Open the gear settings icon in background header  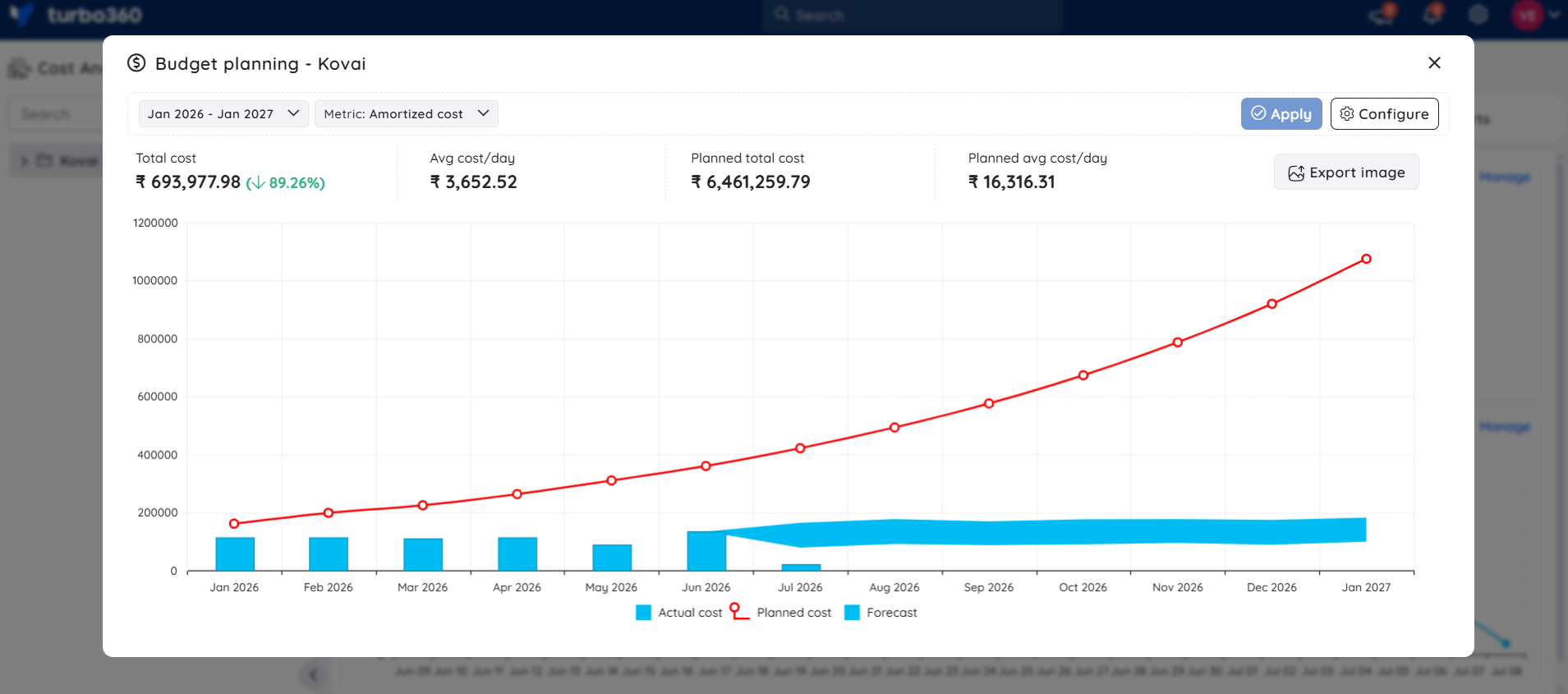pos(1478,15)
